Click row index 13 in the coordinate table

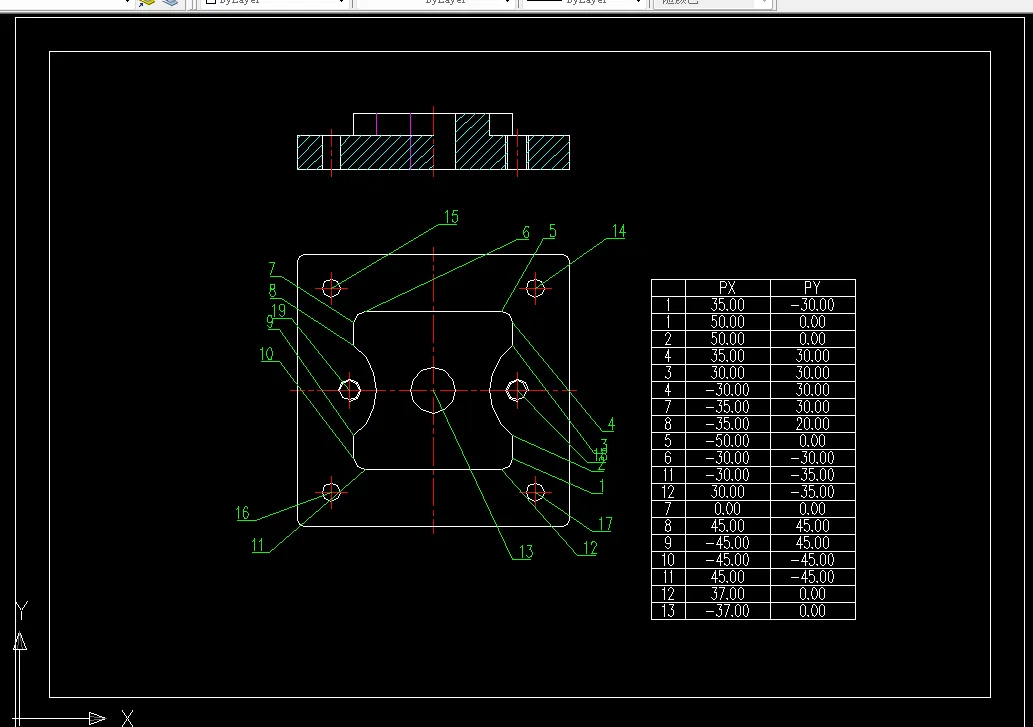pos(668,610)
